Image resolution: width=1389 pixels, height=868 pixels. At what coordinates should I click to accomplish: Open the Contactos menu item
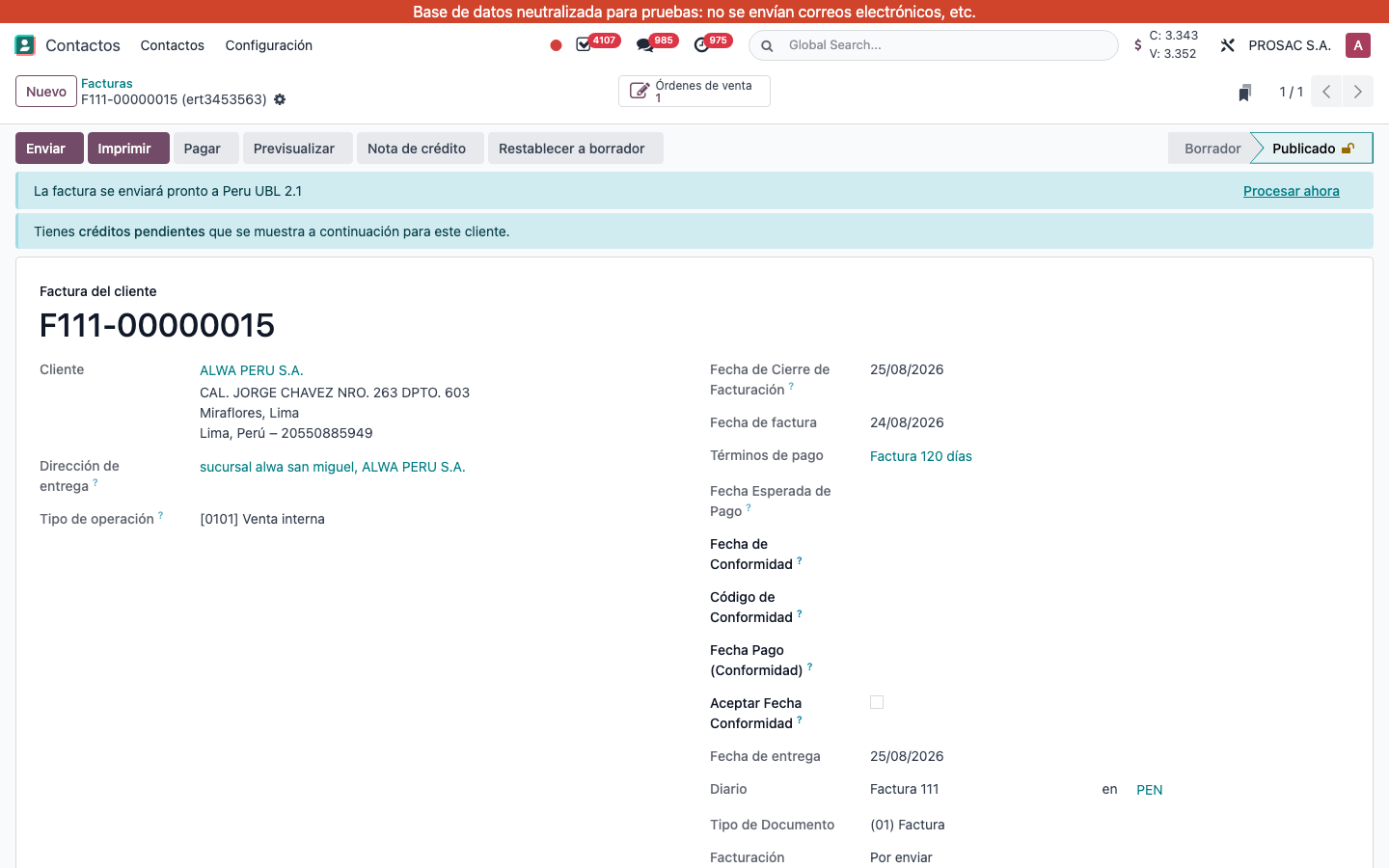(173, 45)
